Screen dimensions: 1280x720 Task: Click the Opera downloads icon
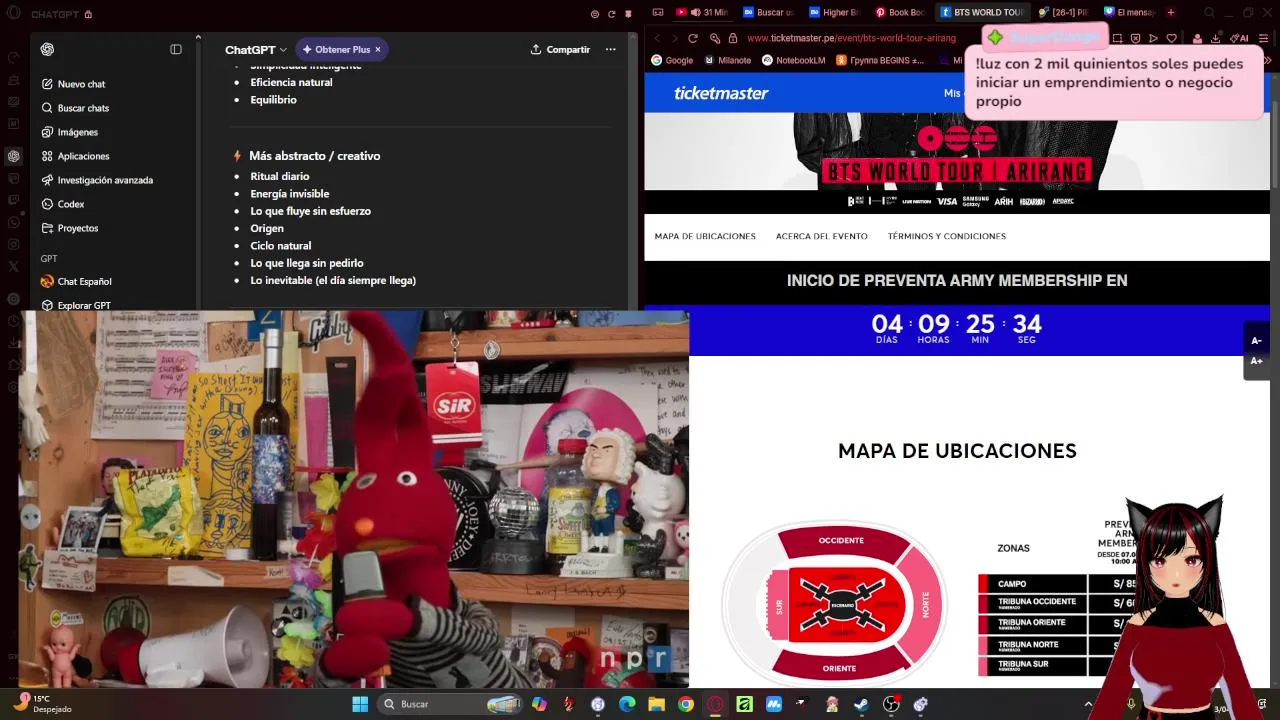click(x=1215, y=38)
